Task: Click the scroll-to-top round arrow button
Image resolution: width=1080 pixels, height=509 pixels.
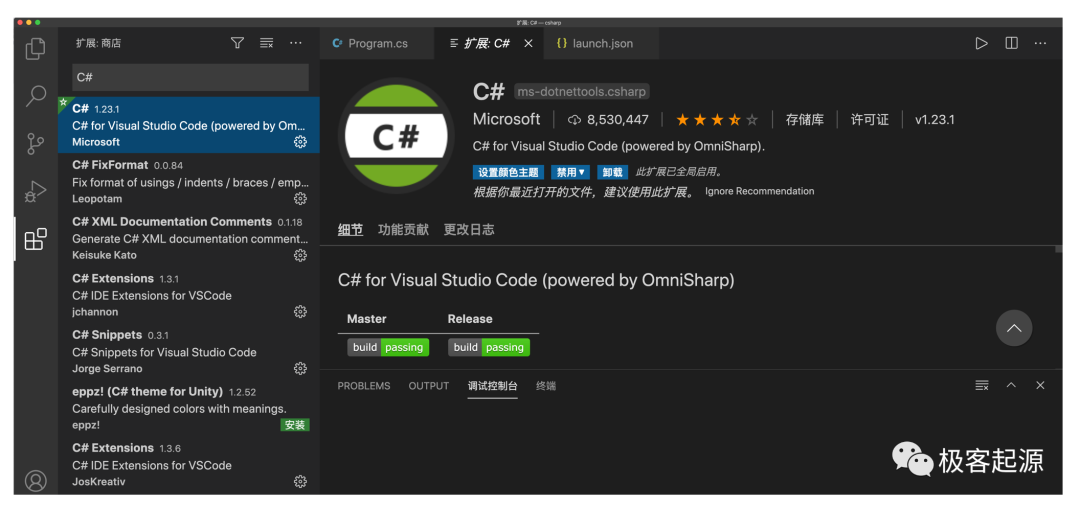Action: click(x=1014, y=328)
